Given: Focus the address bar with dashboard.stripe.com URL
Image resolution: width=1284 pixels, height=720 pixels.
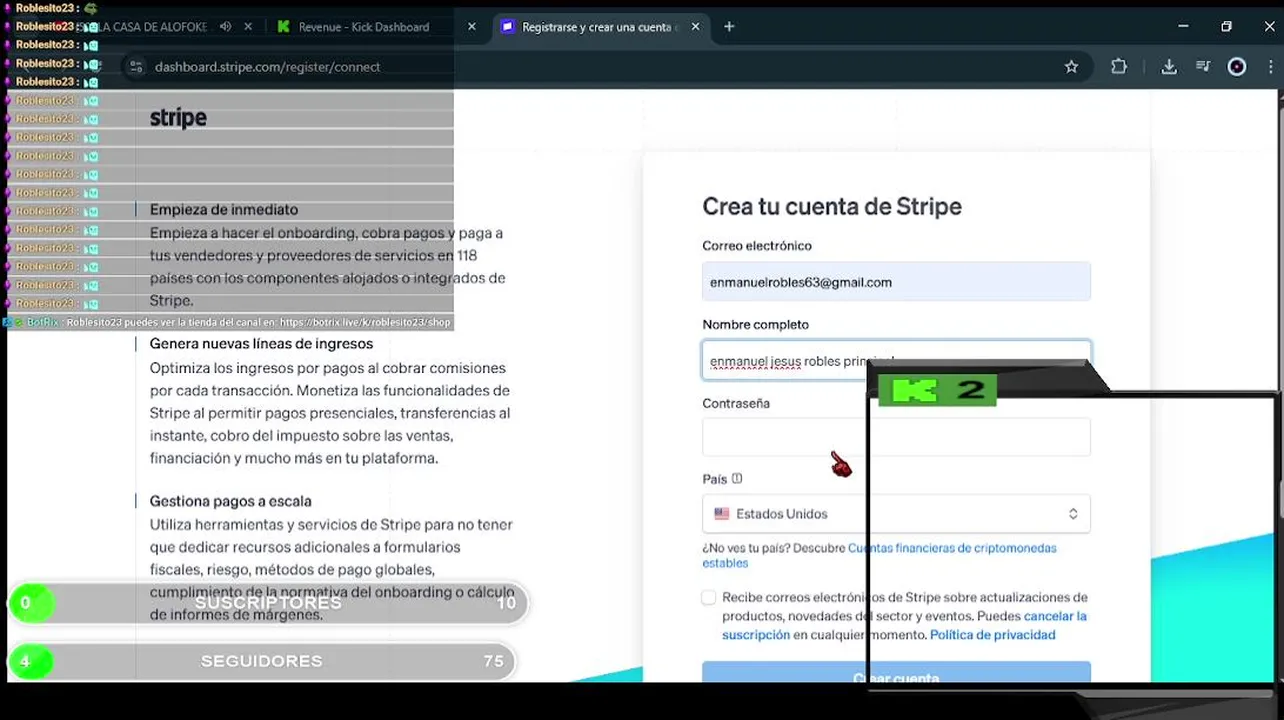Looking at the screenshot, I should tap(268, 67).
